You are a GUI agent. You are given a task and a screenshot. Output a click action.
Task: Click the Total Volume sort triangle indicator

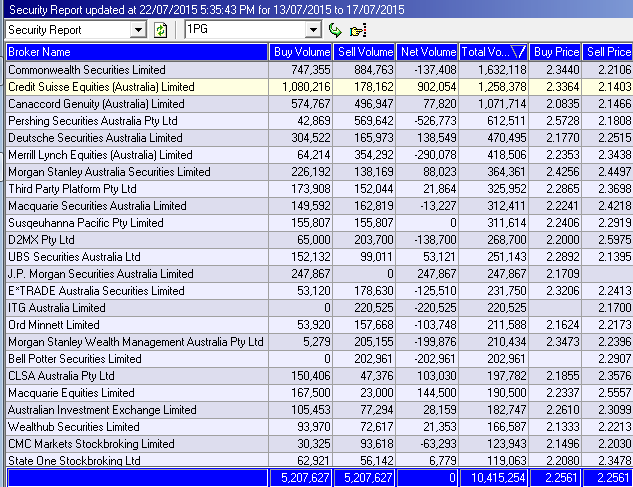(x=518, y=52)
